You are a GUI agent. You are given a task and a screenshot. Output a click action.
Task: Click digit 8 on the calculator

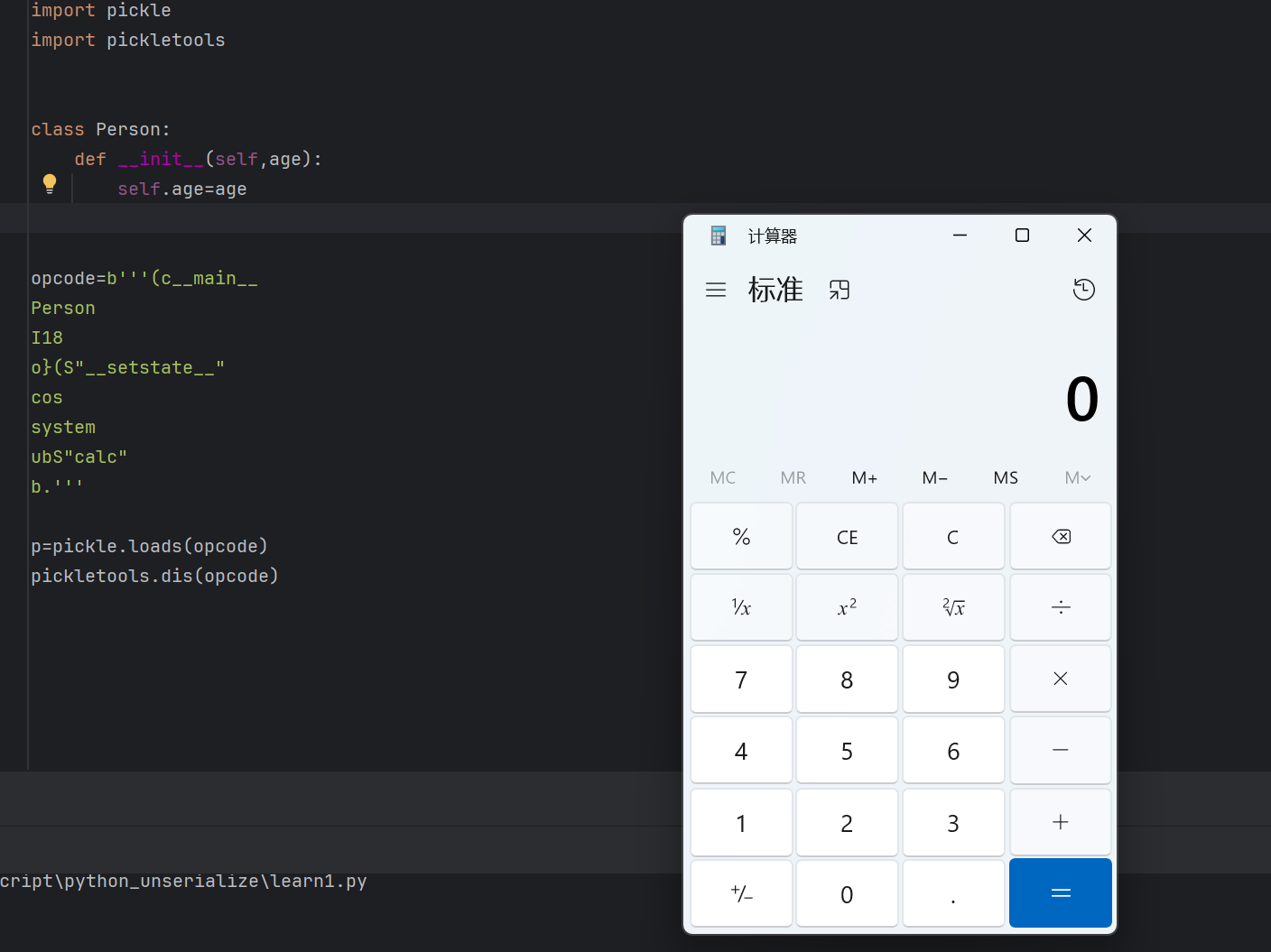coord(847,679)
